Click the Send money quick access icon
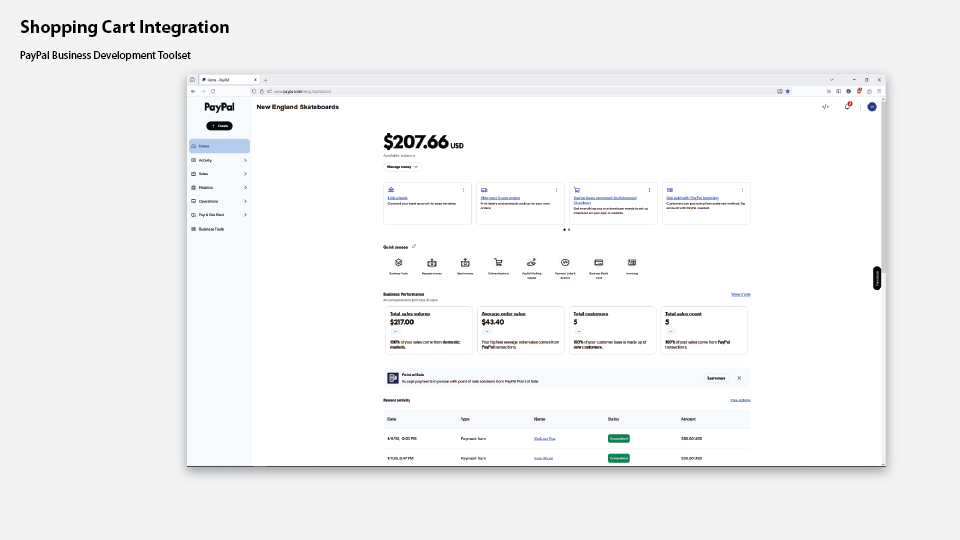The image size is (960, 540). 465,263
